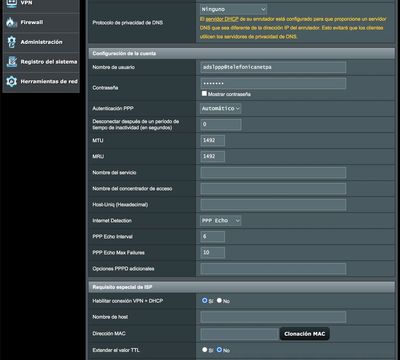Click the Nombre del servicio field
The width and height of the screenshot is (400, 360).
[x=273, y=172]
